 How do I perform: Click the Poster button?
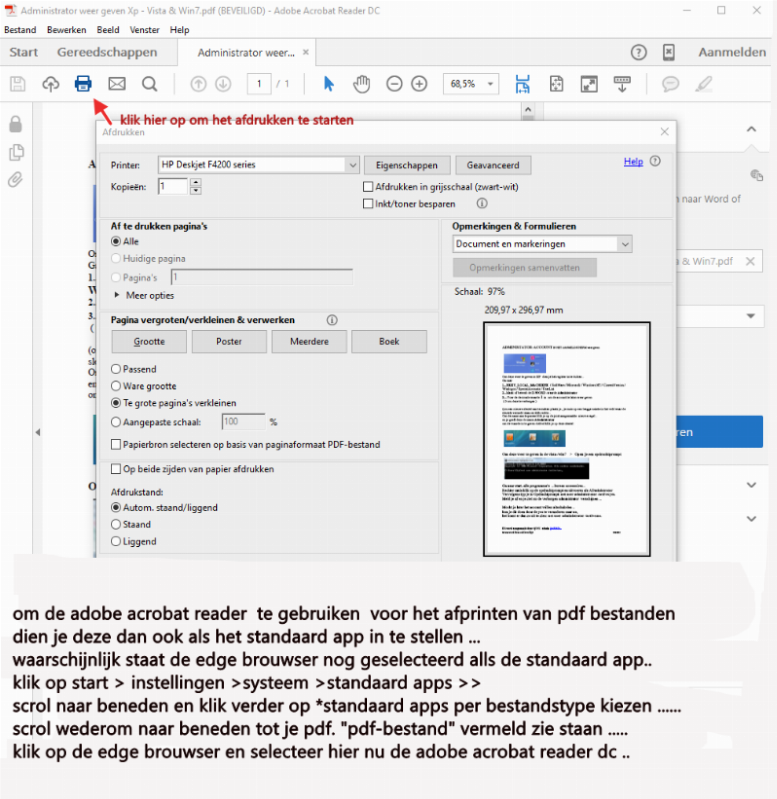point(229,341)
